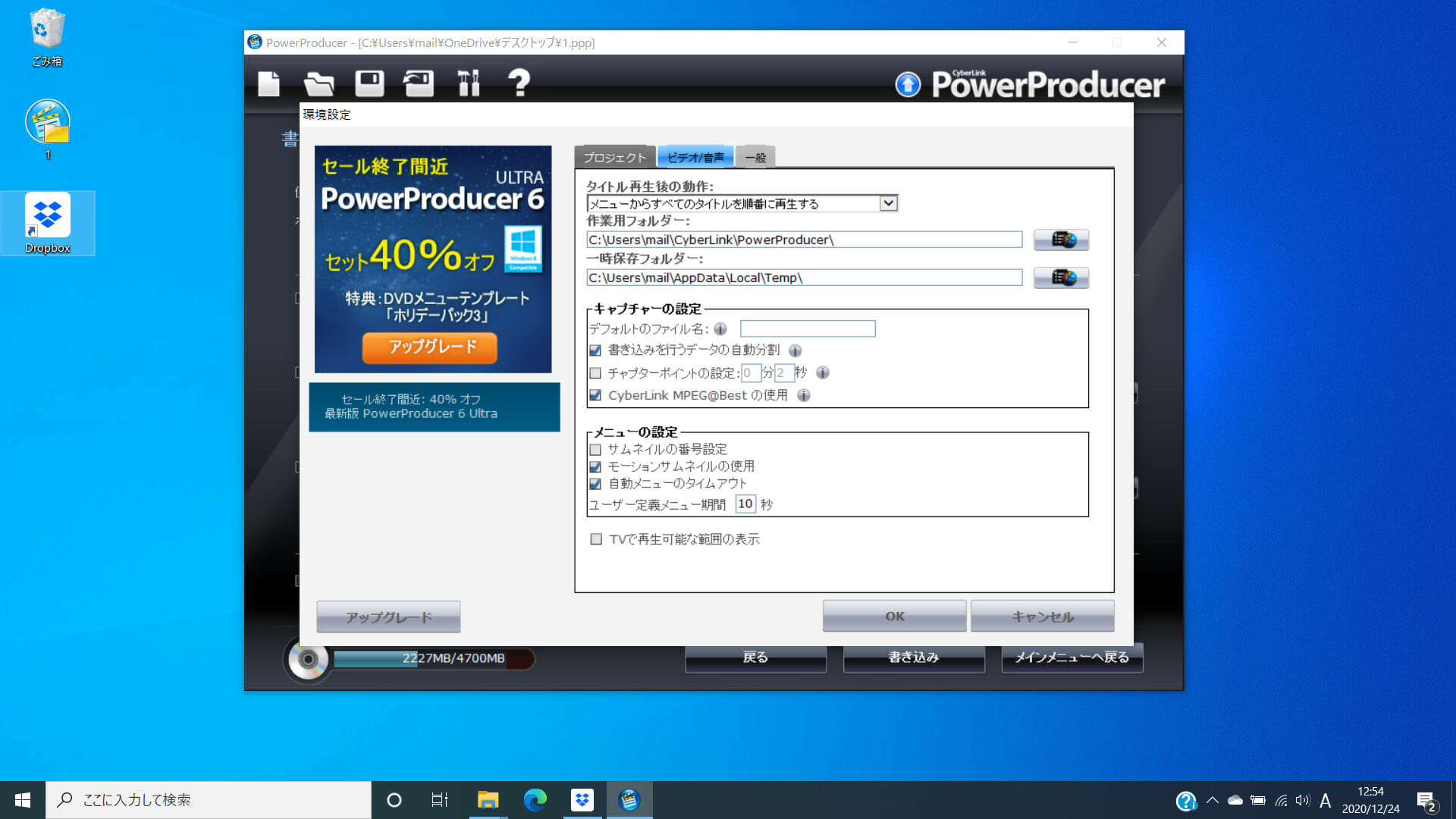Enable TV safe zone display checkbox
Viewport: 1456px width, 819px height.
coord(596,539)
